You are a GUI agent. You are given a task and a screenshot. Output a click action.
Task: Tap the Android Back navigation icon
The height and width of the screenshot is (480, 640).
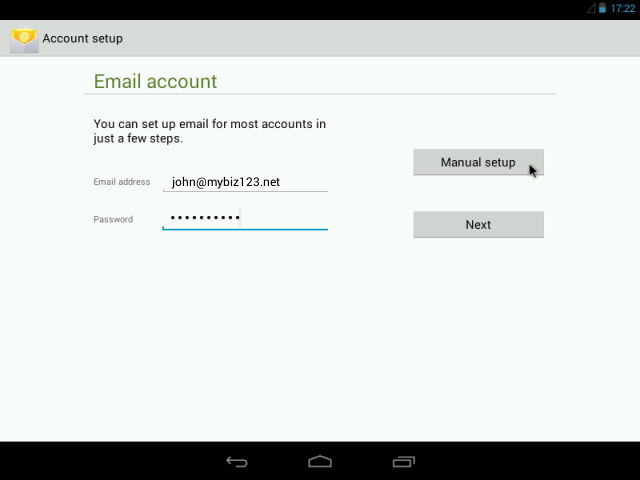237,462
